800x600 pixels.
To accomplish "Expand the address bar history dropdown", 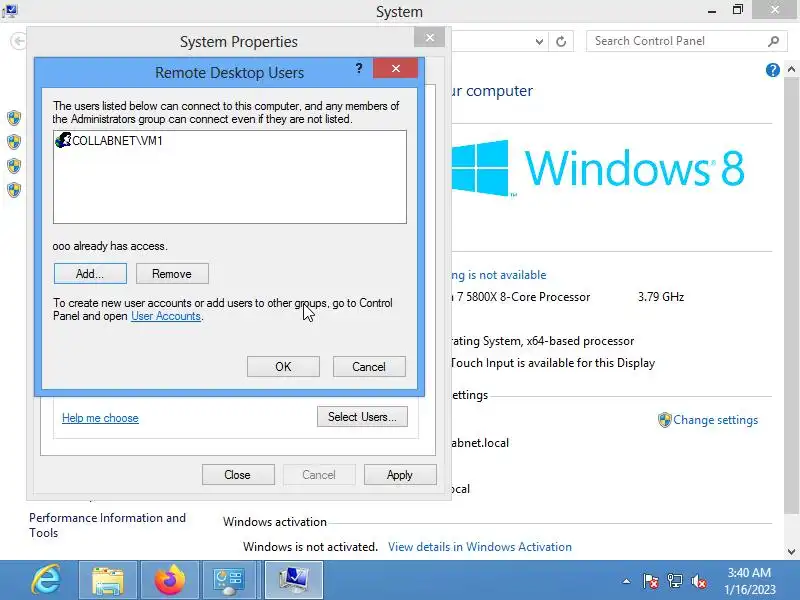I will [539, 41].
